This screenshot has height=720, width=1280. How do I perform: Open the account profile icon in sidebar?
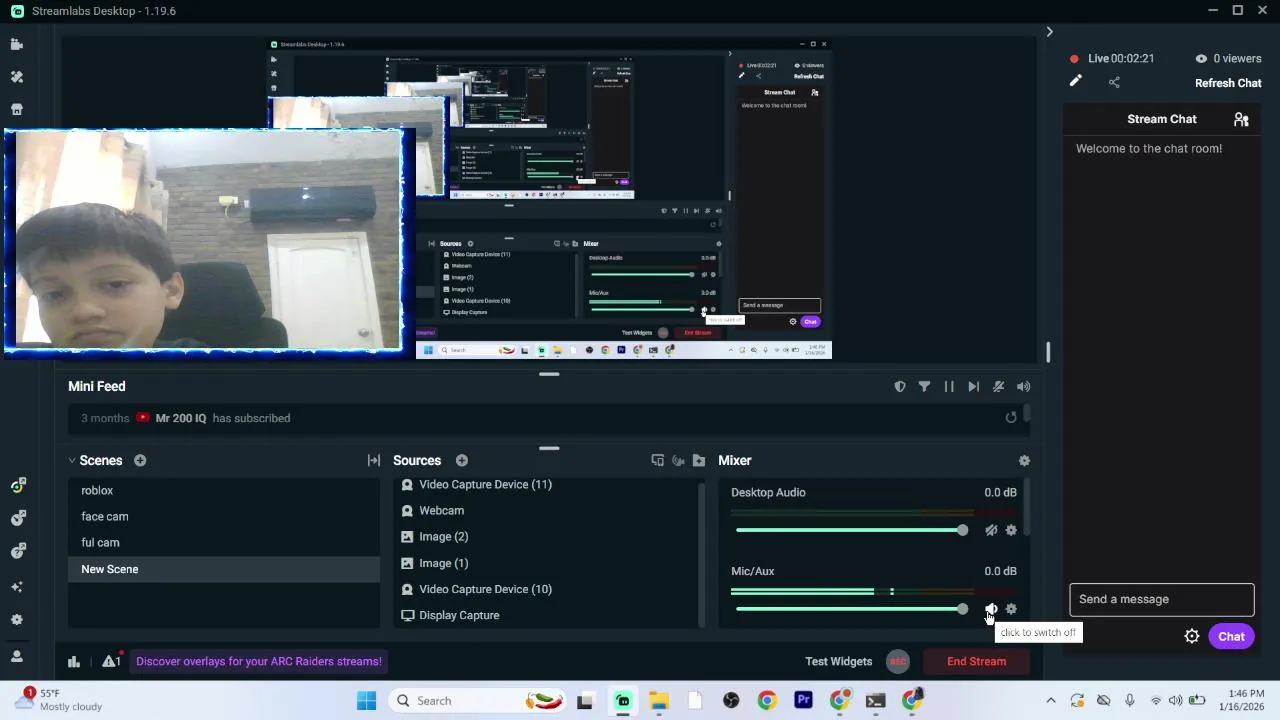click(x=17, y=657)
